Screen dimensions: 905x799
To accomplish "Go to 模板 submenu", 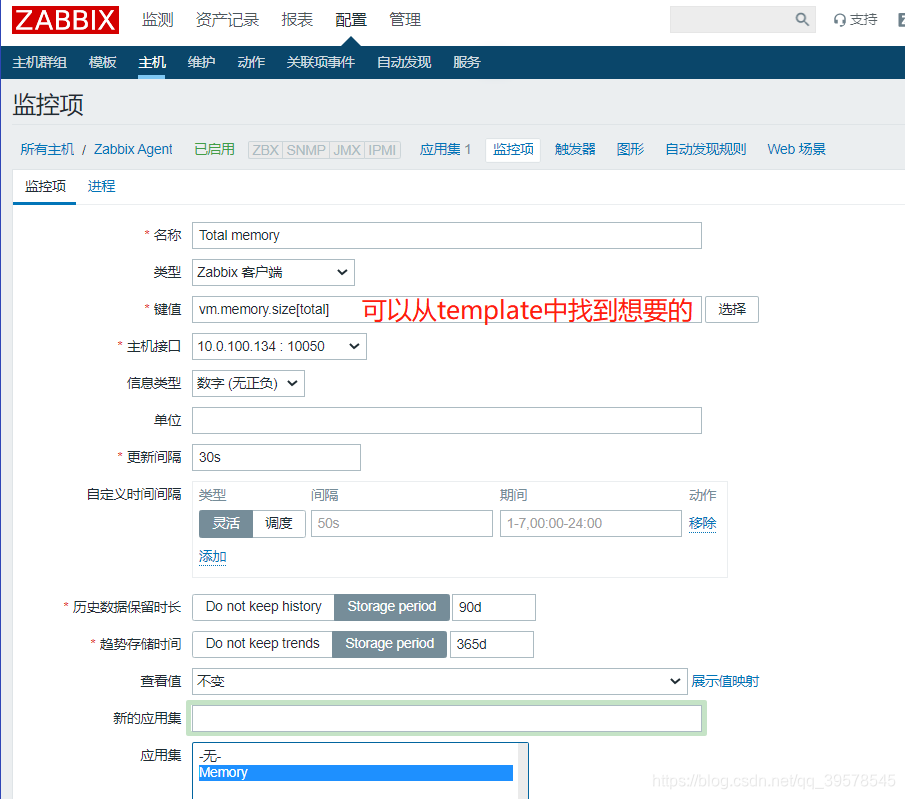I will (103, 62).
